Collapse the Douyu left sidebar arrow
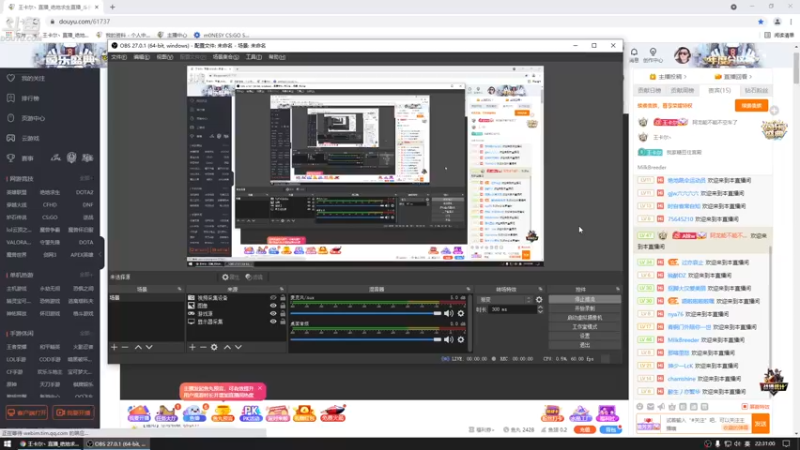Viewport: 800px width, 450px height. [x=101, y=254]
